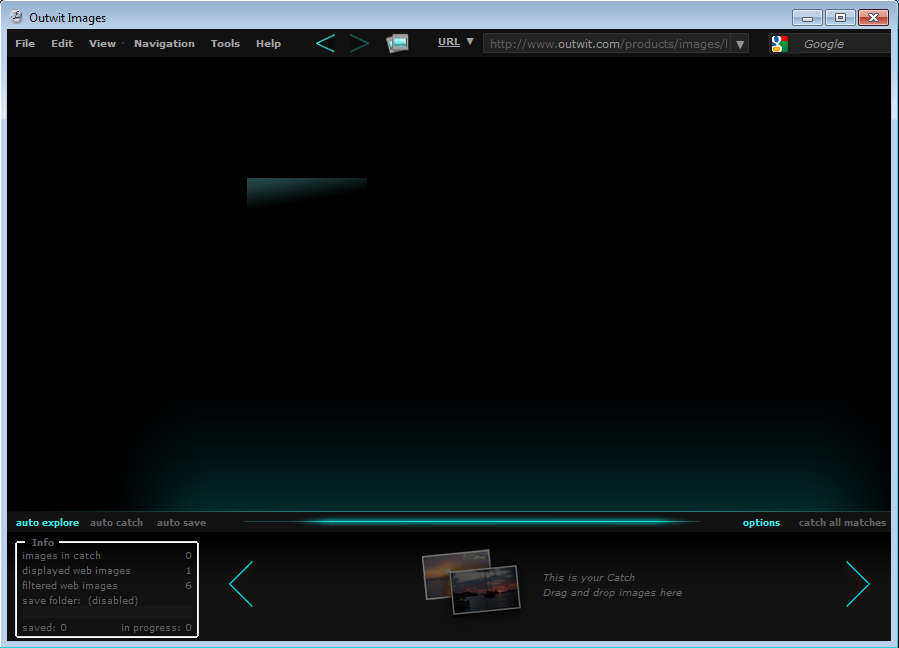899x648 pixels.
Task: Click the options link
Action: click(761, 523)
